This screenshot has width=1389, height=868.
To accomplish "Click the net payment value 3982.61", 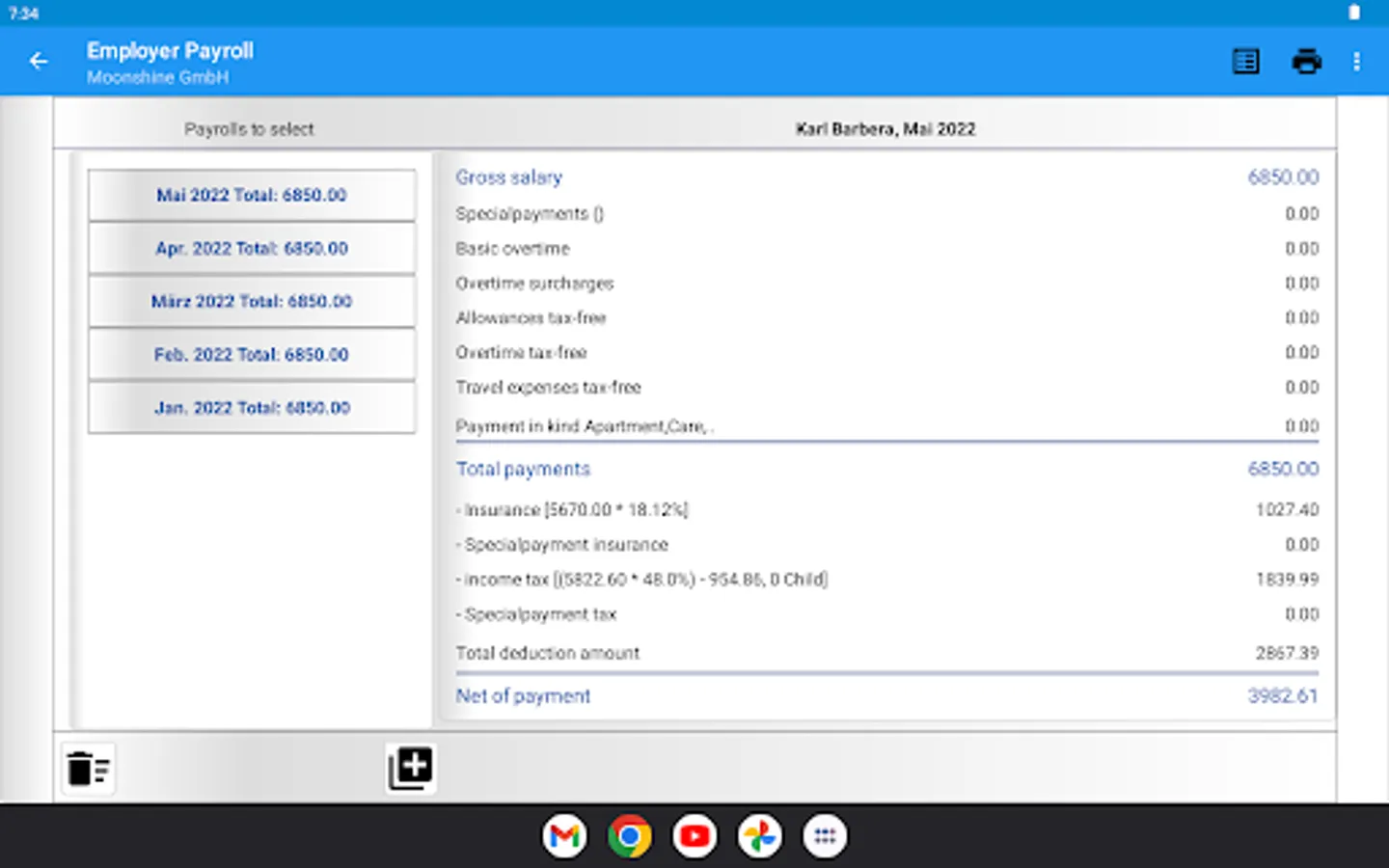I will pyautogui.click(x=1283, y=696).
